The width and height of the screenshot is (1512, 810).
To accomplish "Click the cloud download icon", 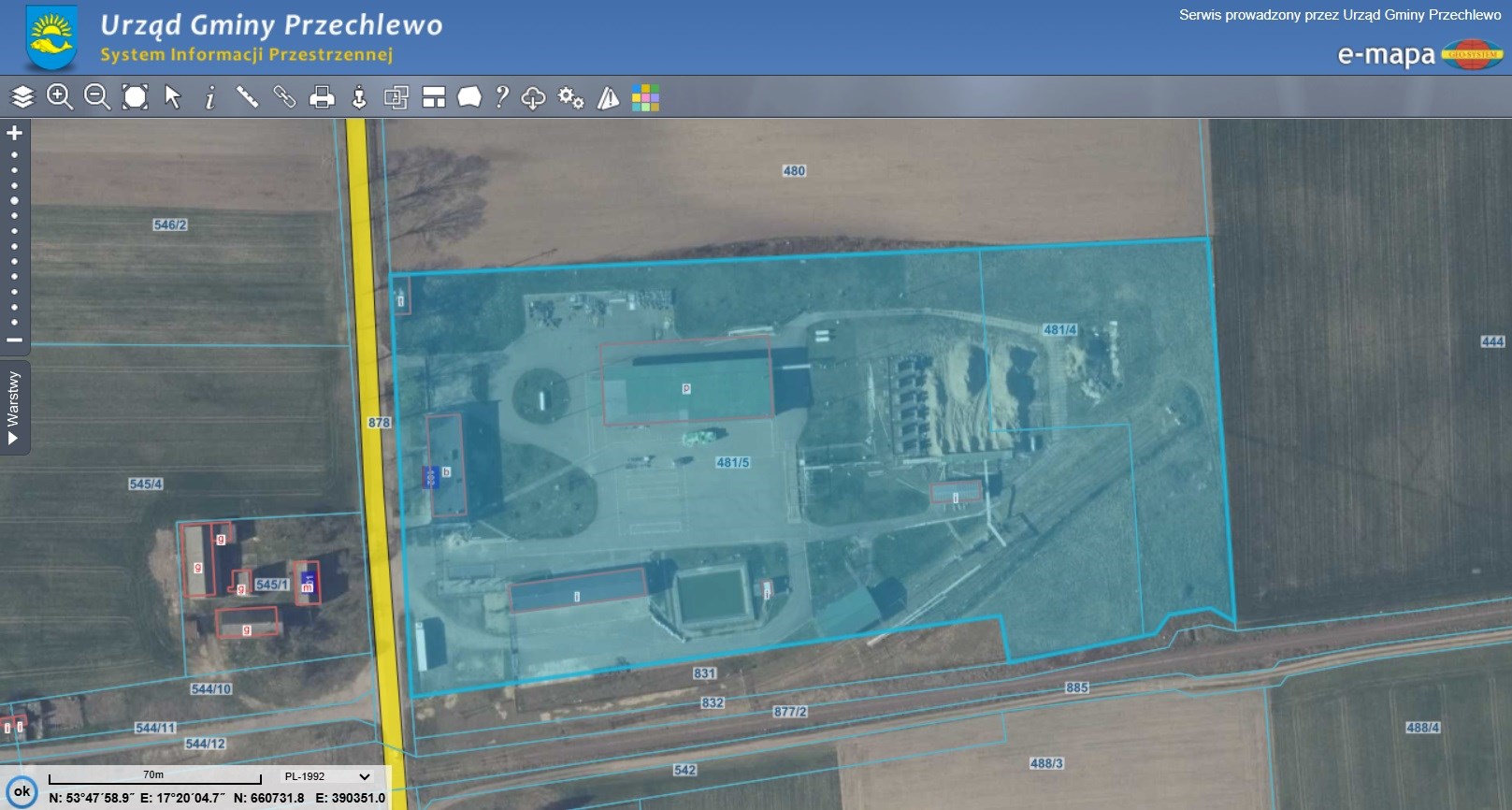I will 533,97.
